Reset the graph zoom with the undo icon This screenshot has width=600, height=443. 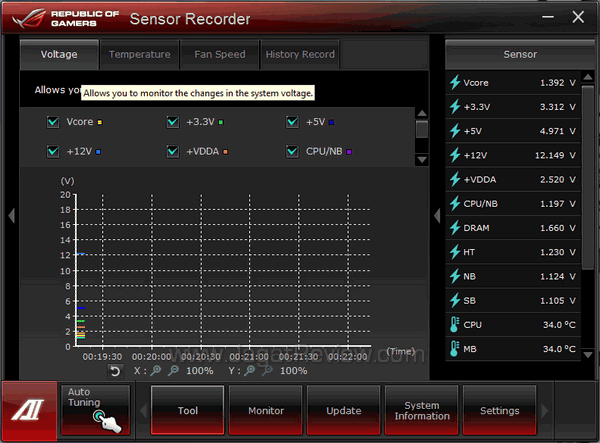(115, 371)
